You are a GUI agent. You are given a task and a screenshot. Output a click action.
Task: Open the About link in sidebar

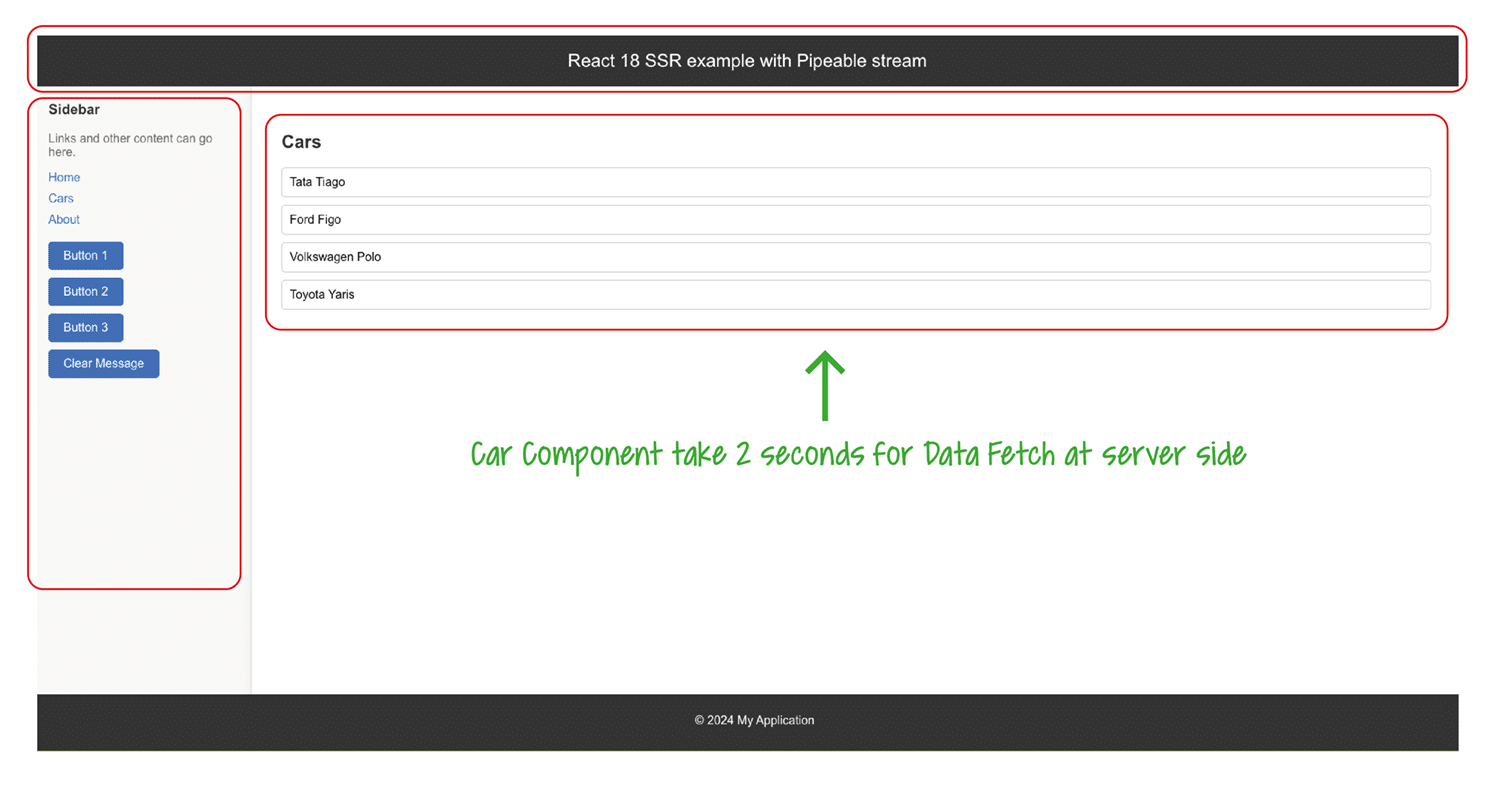click(64, 219)
